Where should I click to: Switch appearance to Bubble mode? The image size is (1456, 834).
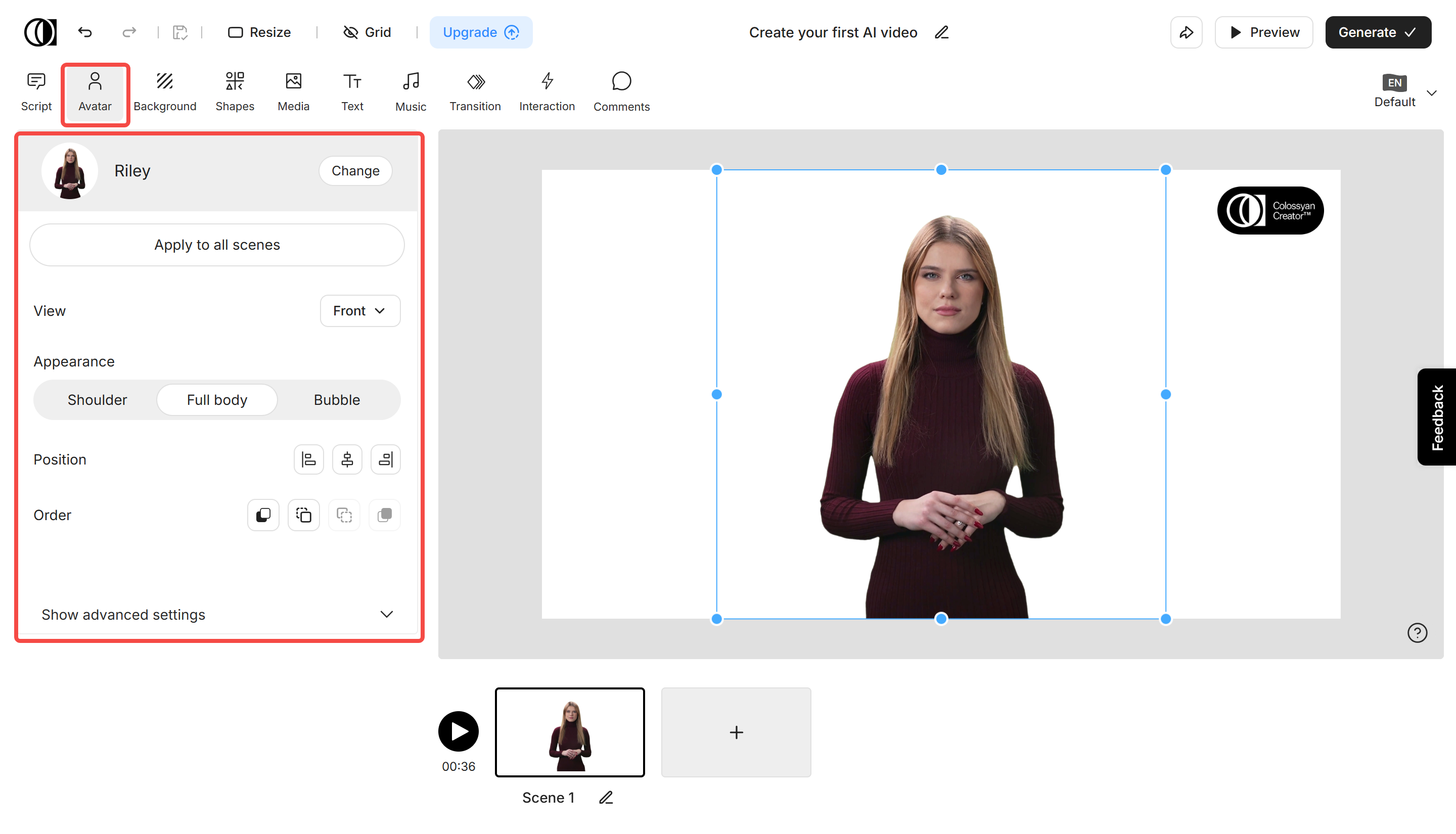337,400
